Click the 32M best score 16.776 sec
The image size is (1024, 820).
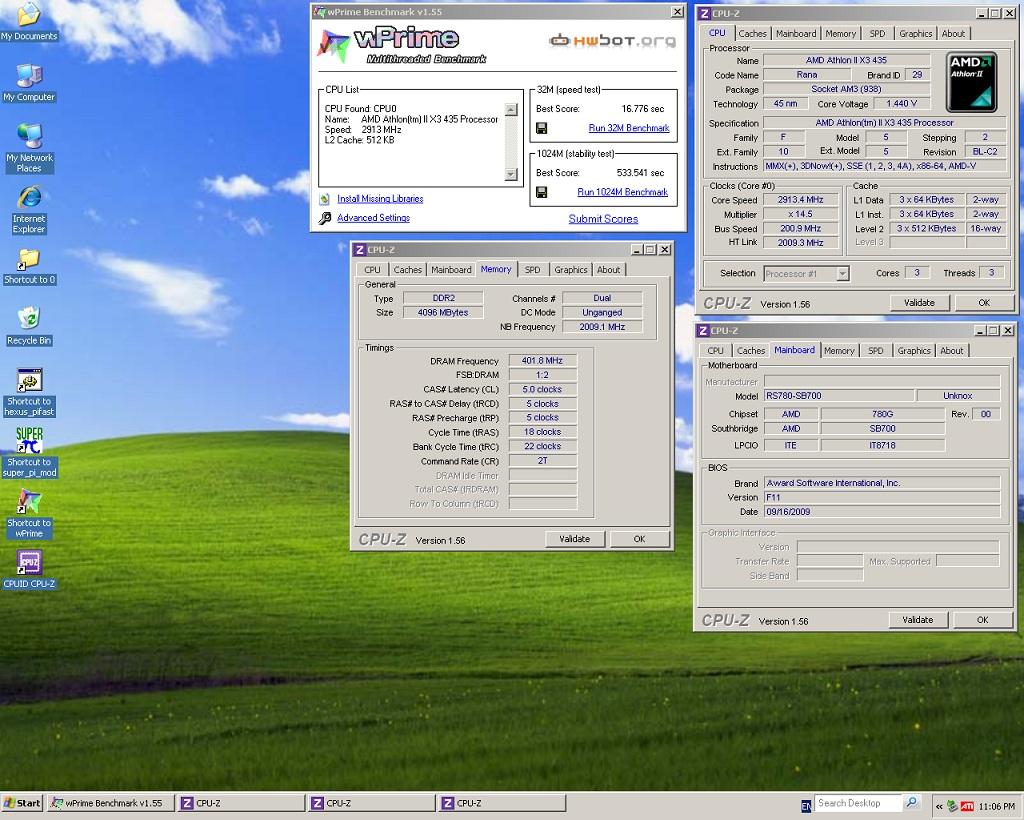click(x=643, y=109)
